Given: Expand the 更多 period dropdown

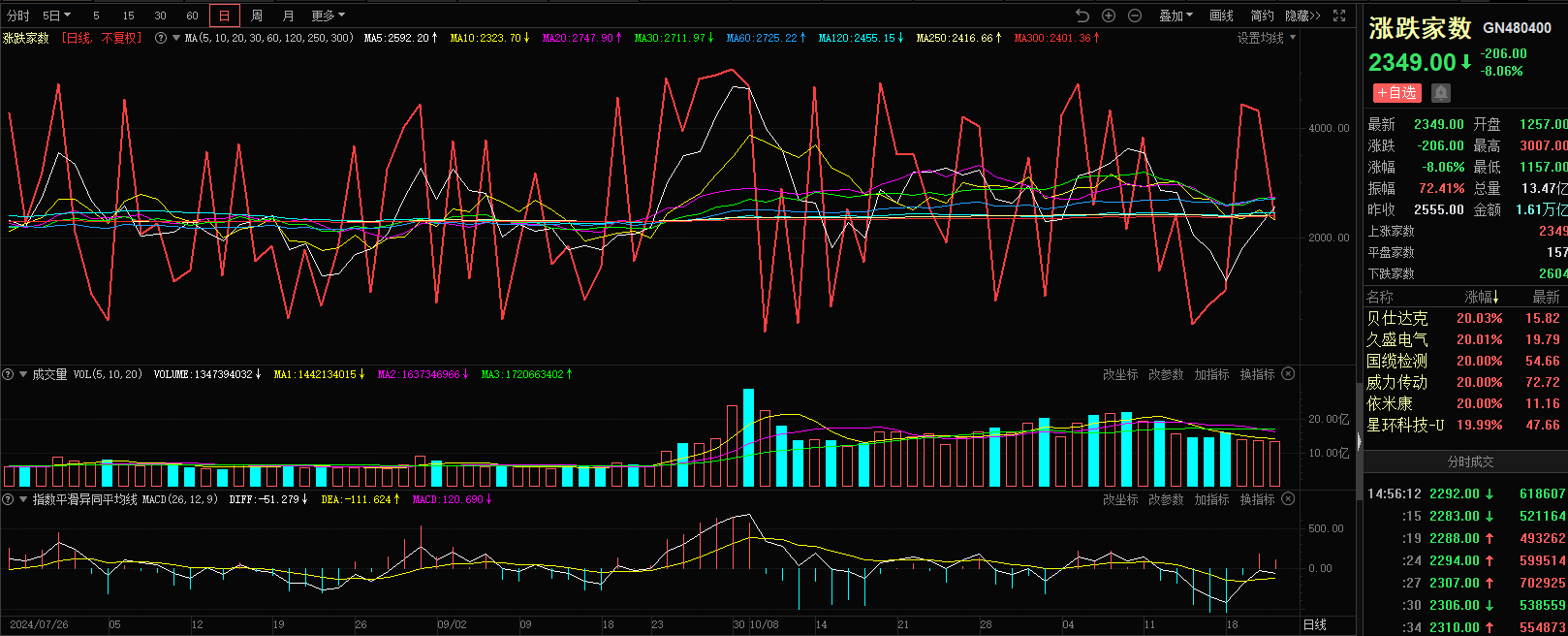Looking at the screenshot, I should click(x=328, y=16).
